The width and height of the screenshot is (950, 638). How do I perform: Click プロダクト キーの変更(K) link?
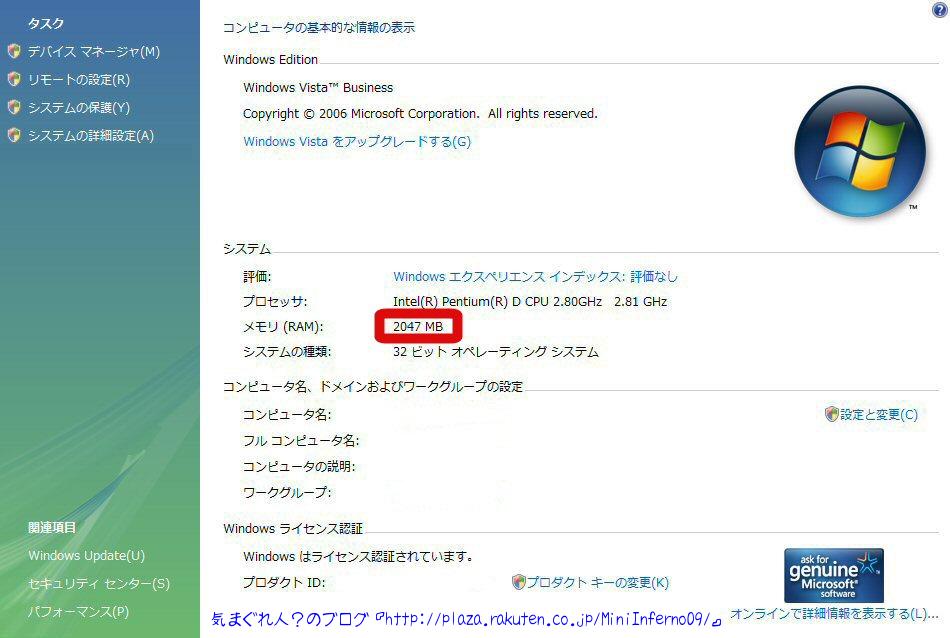pos(597,582)
